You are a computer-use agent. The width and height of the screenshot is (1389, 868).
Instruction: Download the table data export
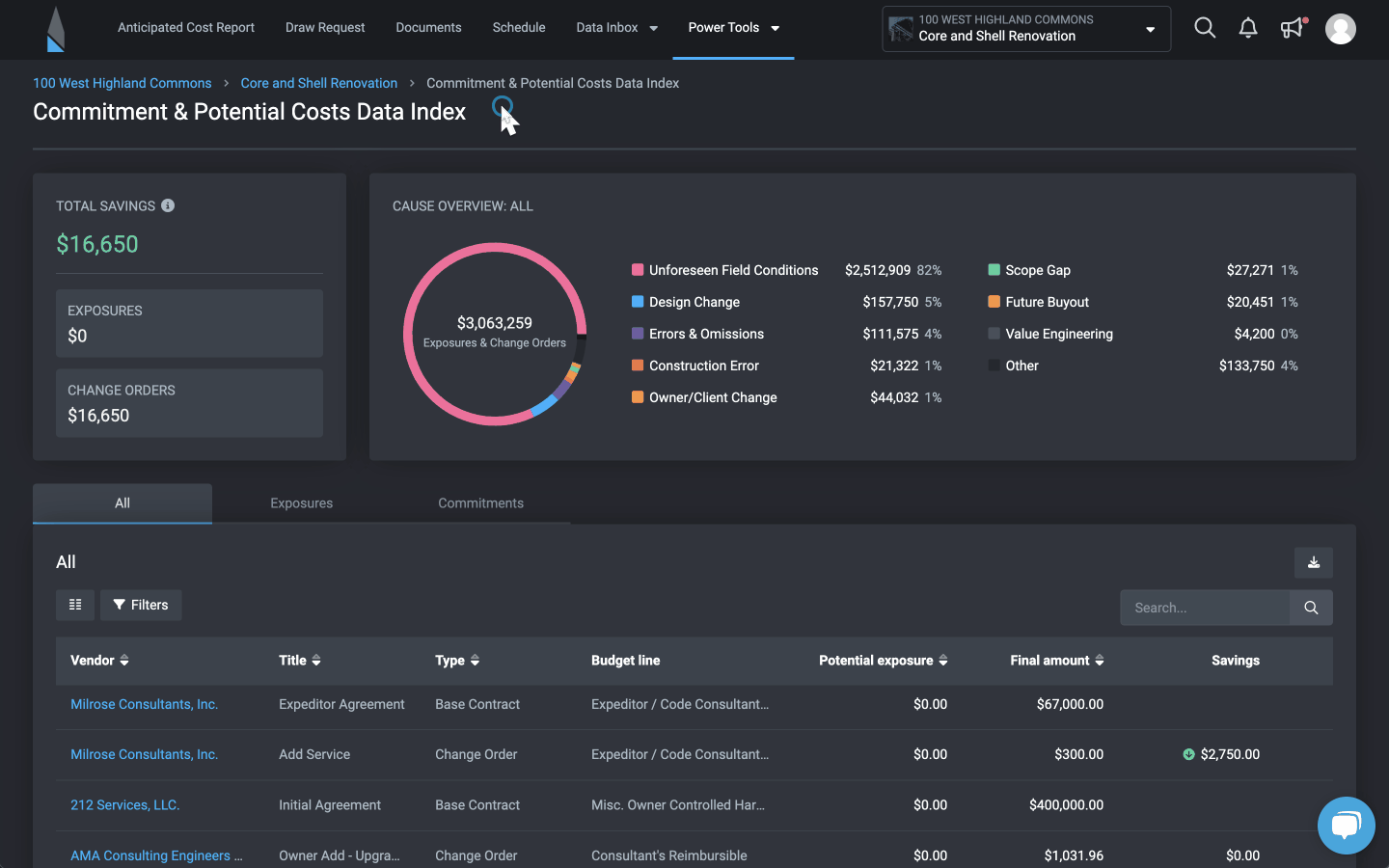coord(1313,562)
